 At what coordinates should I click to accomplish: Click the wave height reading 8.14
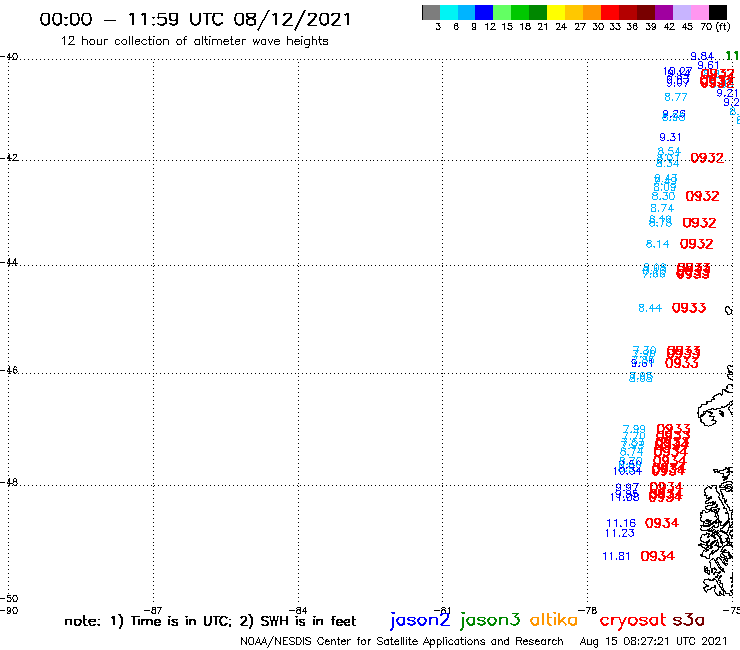tap(657, 244)
